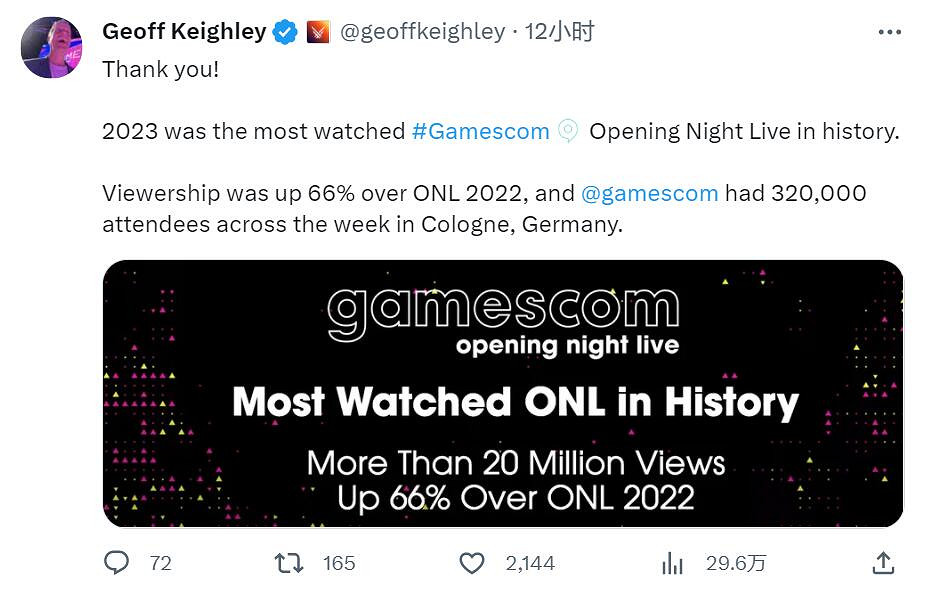The height and width of the screenshot is (593, 927).
Task: Click the Geoff Keighley display name
Action: [184, 32]
